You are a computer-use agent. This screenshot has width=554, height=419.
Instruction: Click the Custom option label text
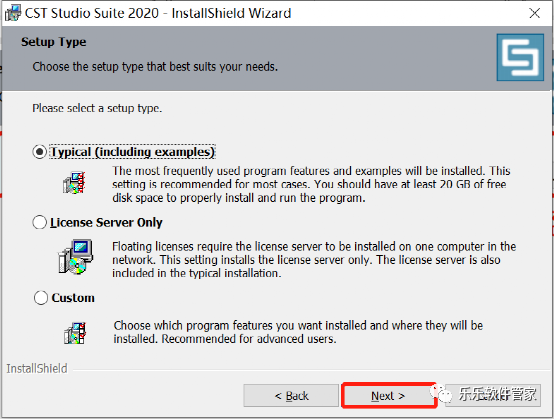point(73,298)
